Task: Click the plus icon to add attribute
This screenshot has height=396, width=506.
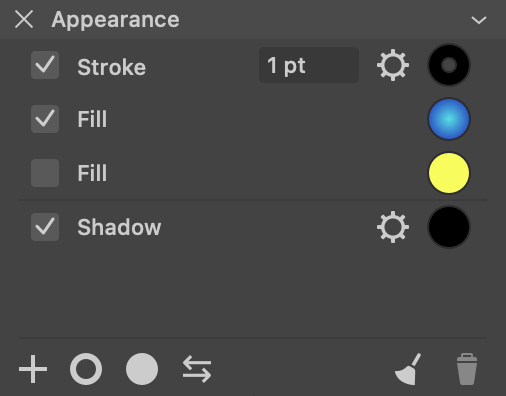Action: pyautogui.click(x=33, y=369)
